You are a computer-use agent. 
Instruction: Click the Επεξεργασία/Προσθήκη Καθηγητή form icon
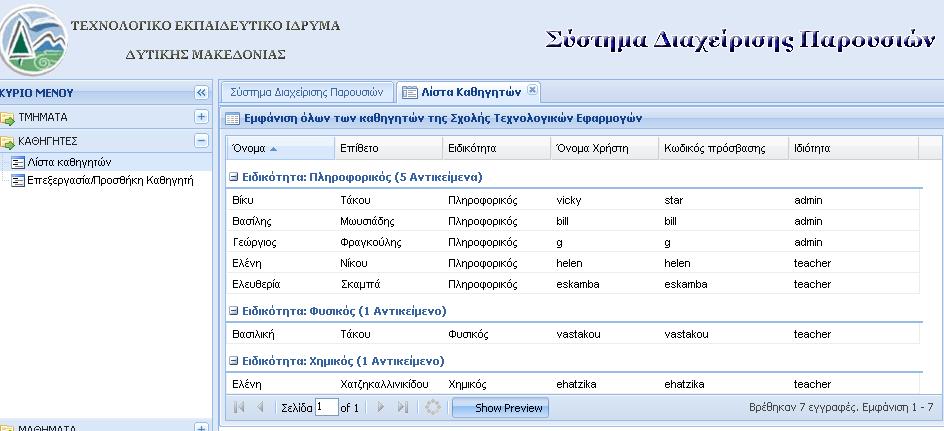click(x=18, y=180)
